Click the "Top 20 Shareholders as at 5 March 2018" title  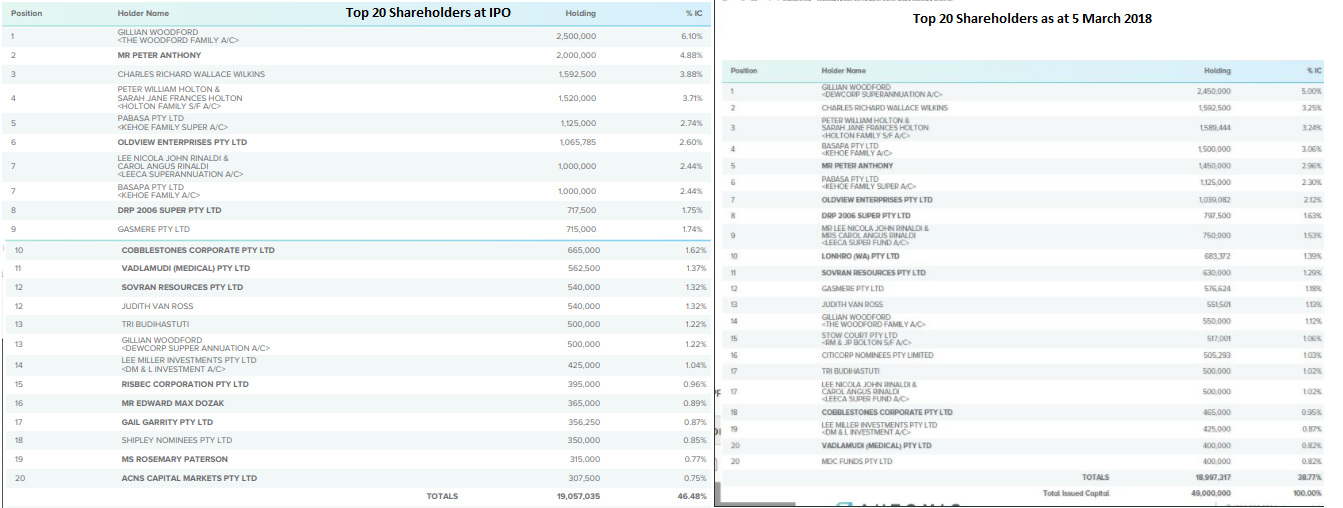pyautogui.click(x=1032, y=18)
